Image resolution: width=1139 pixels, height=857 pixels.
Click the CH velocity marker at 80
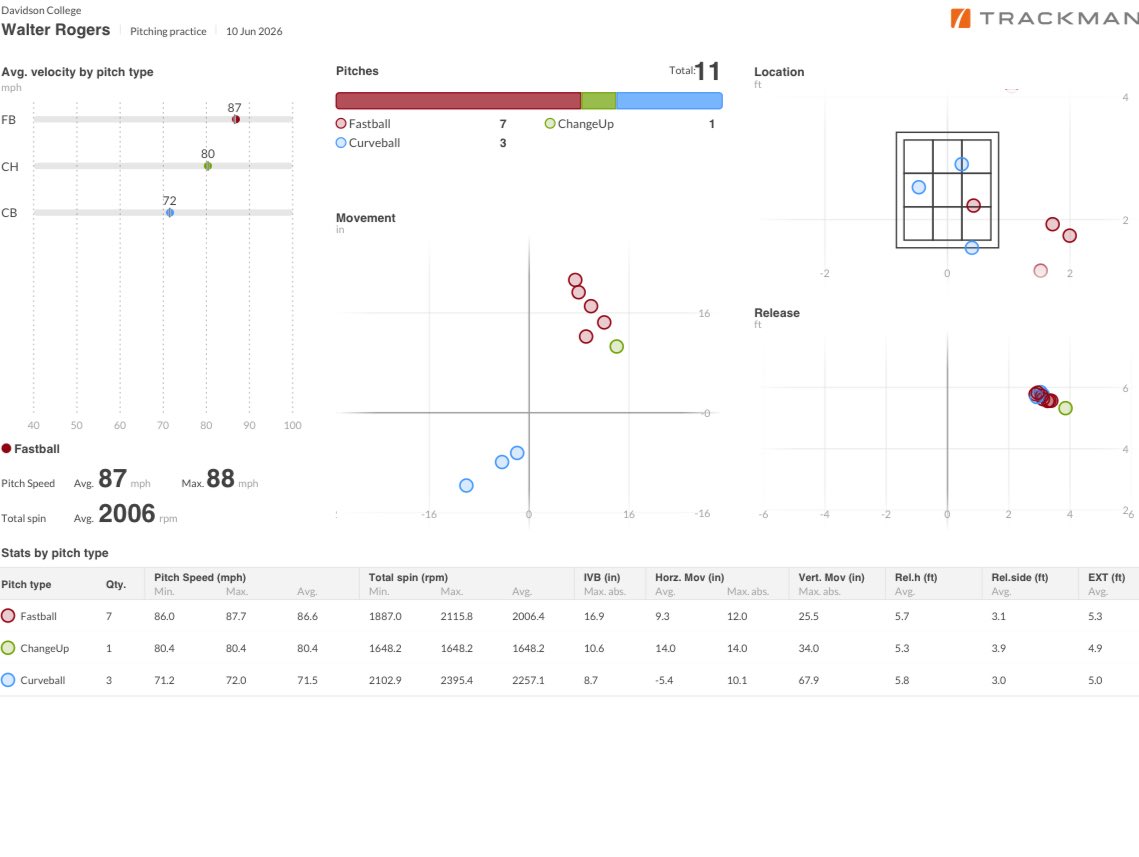pyautogui.click(x=208, y=166)
